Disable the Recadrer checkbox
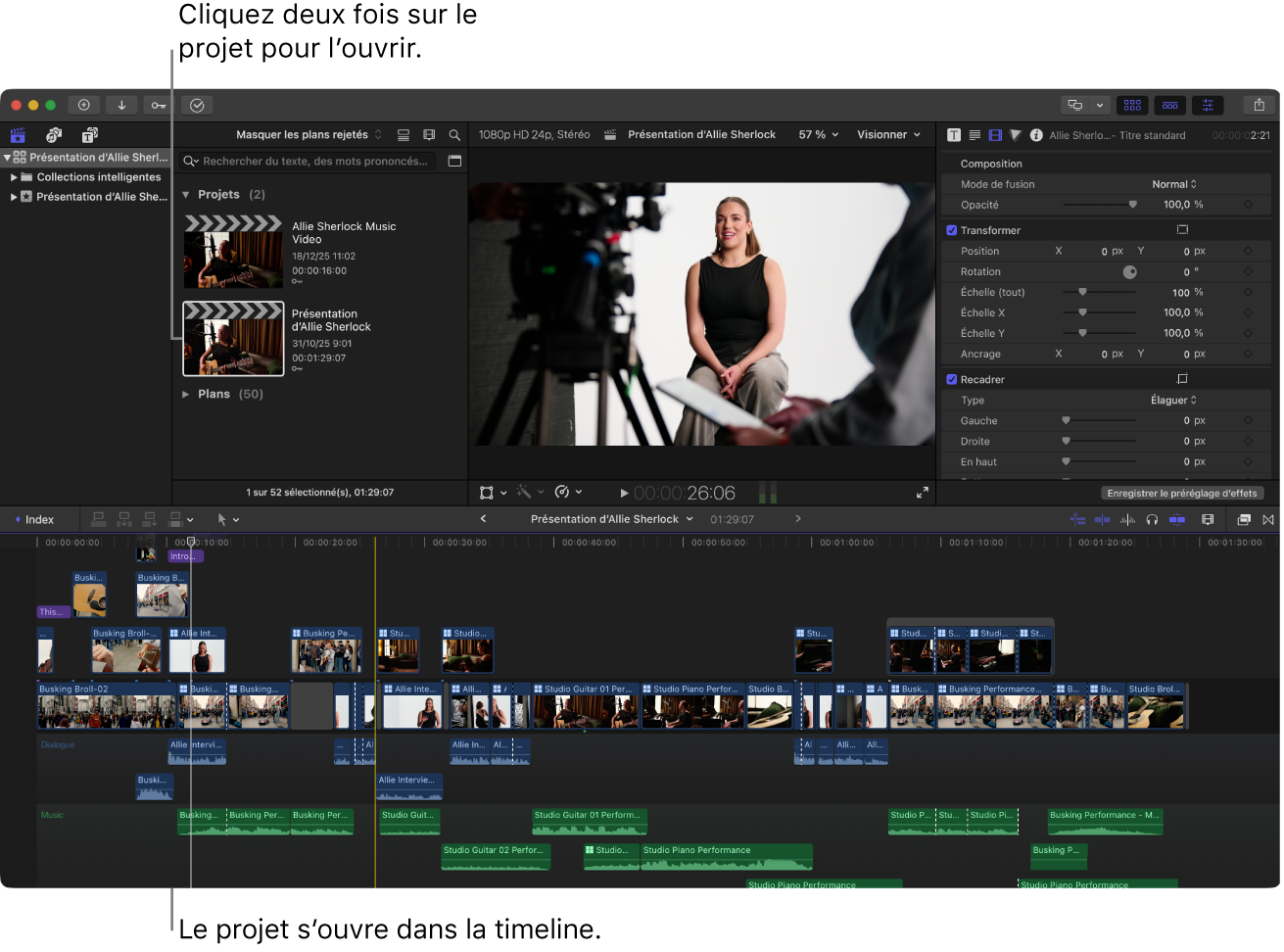 tap(951, 379)
